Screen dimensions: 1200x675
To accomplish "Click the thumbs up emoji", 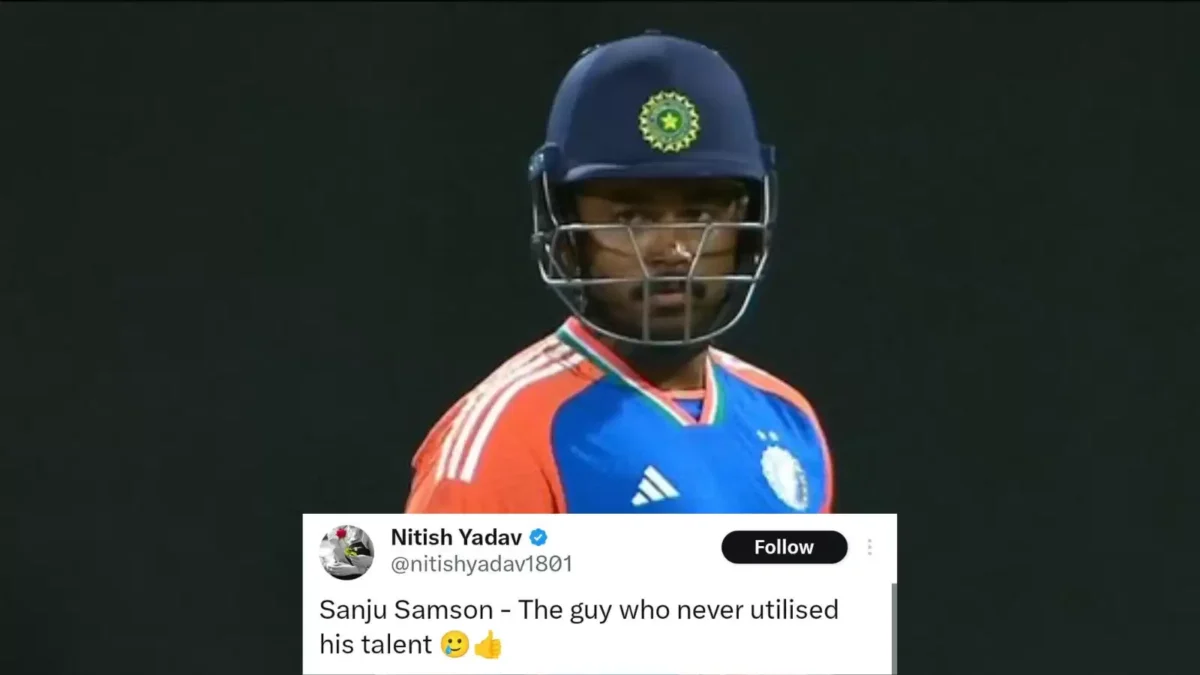I will 487,645.
